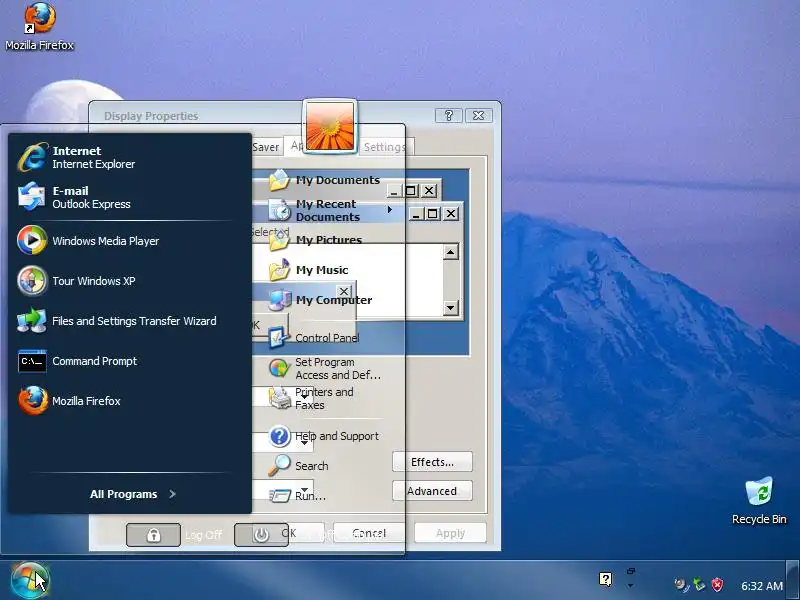Open Internet Explorer from the Start menu

[77, 157]
